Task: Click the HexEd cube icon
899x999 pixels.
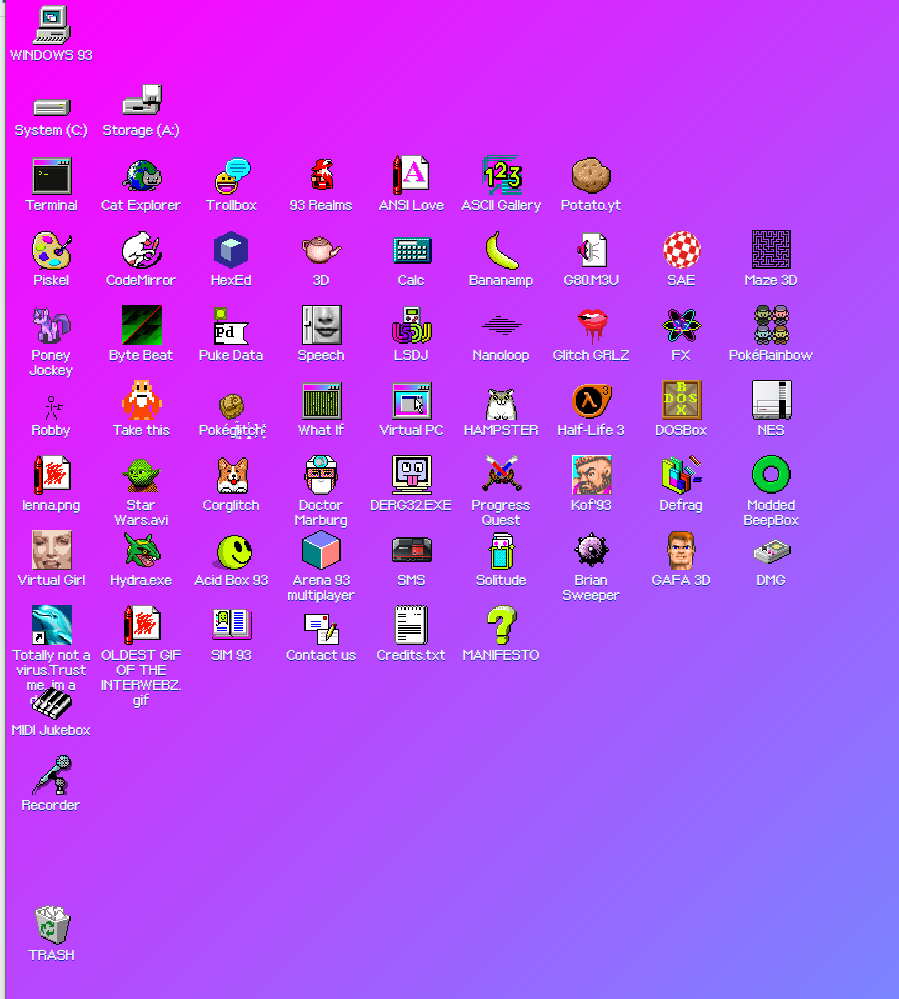Action: pyautogui.click(x=231, y=251)
